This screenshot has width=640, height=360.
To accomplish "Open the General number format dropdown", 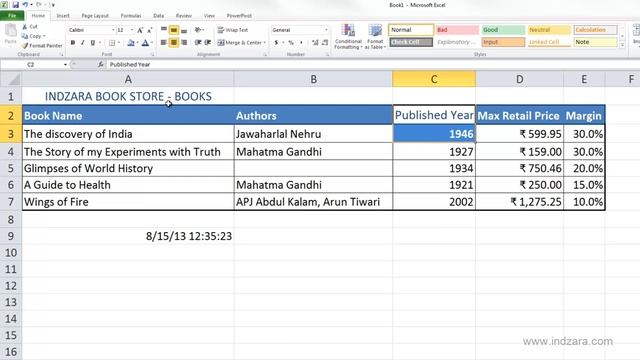I will [326, 30].
